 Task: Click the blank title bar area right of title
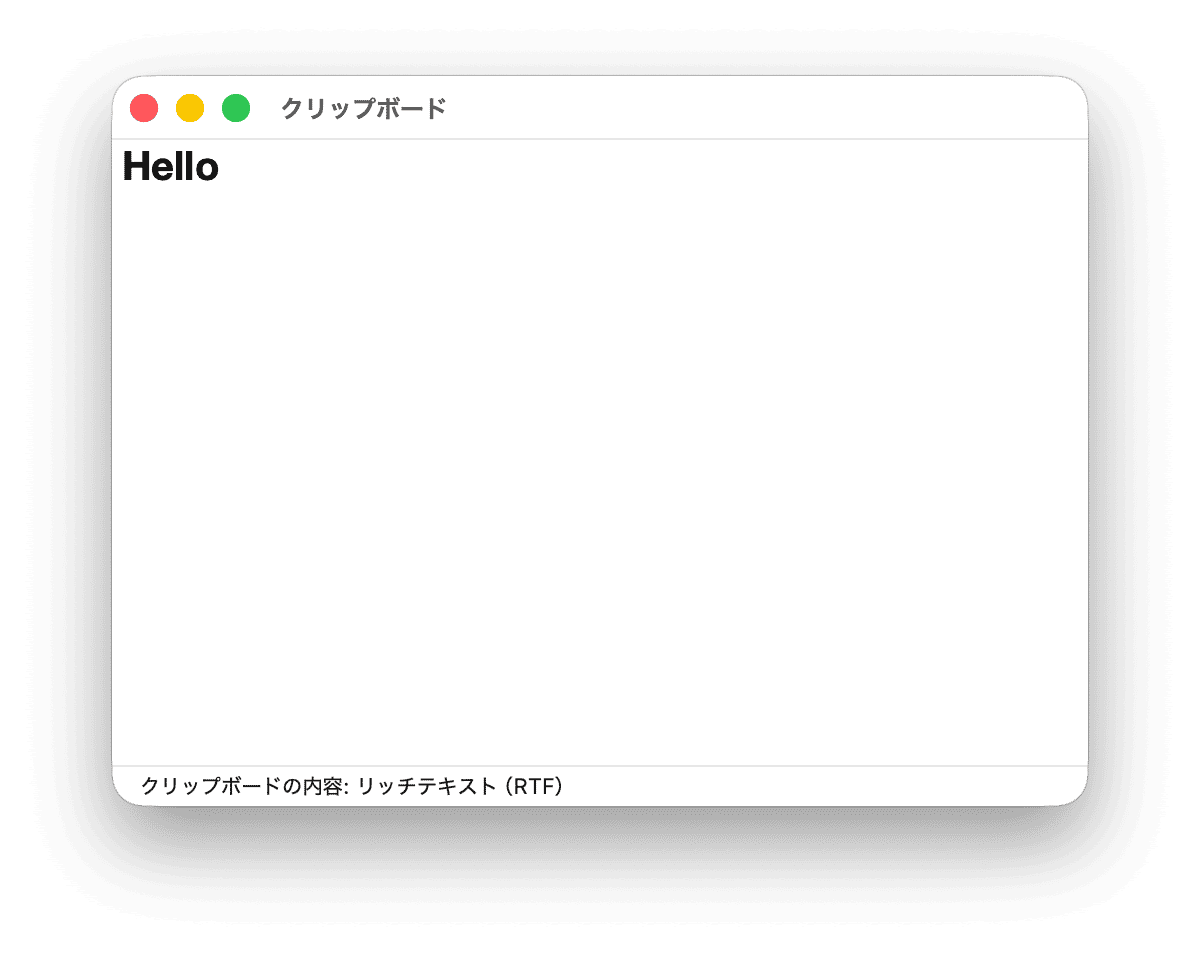tap(760, 108)
